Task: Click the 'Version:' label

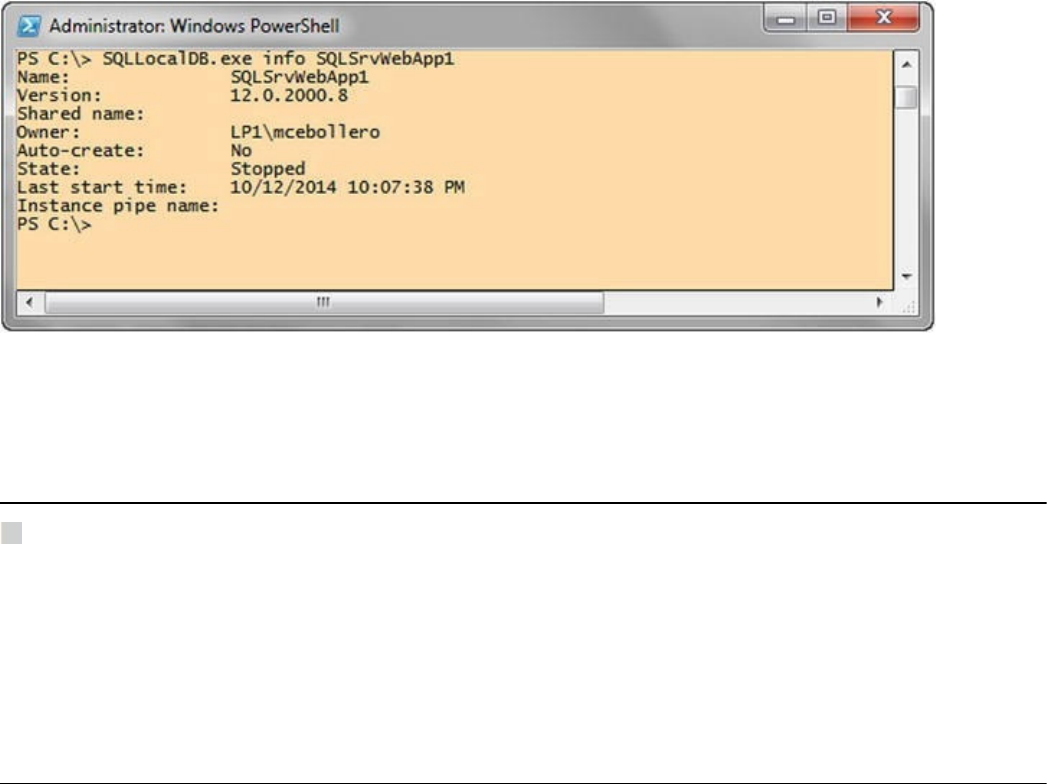Action: (x=59, y=95)
